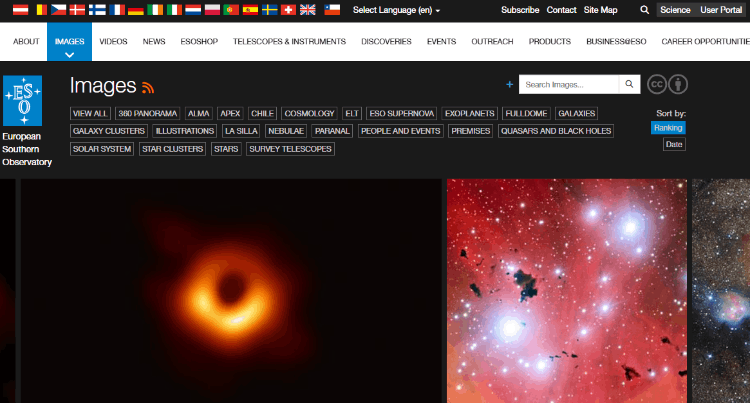This screenshot has height=403, width=750.
Task: Open the Discoveries menu
Action: point(386,42)
